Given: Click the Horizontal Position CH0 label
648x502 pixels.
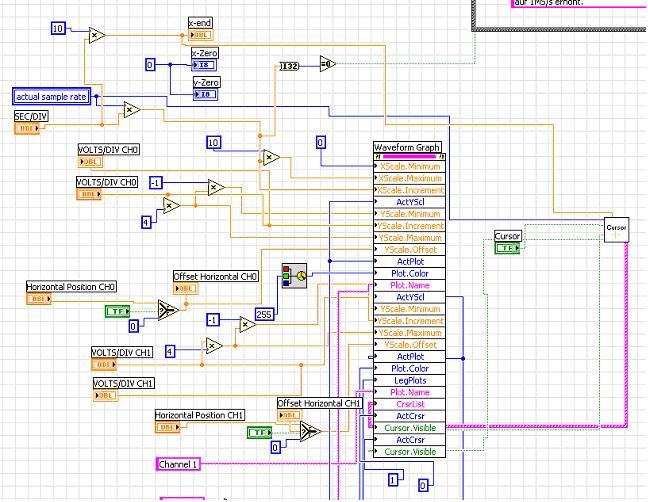Looking at the screenshot, I should [71, 287].
